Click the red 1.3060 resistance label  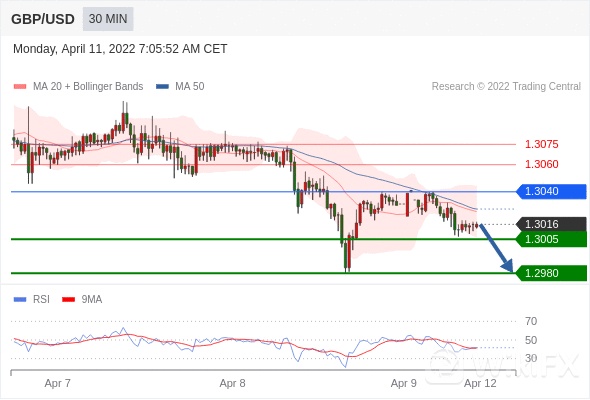pos(541,164)
